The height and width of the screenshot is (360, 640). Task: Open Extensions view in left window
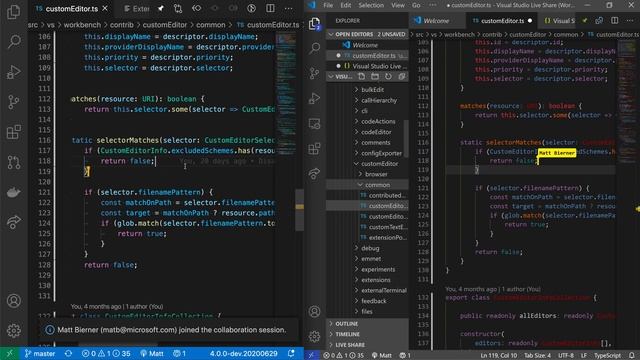click(x=13, y=132)
